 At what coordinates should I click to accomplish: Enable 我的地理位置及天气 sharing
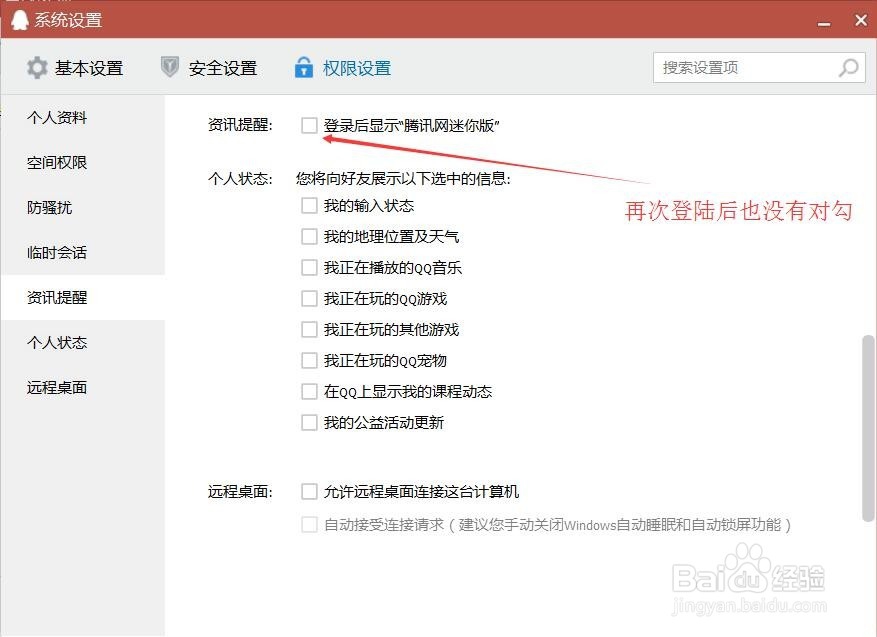(x=310, y=236)
